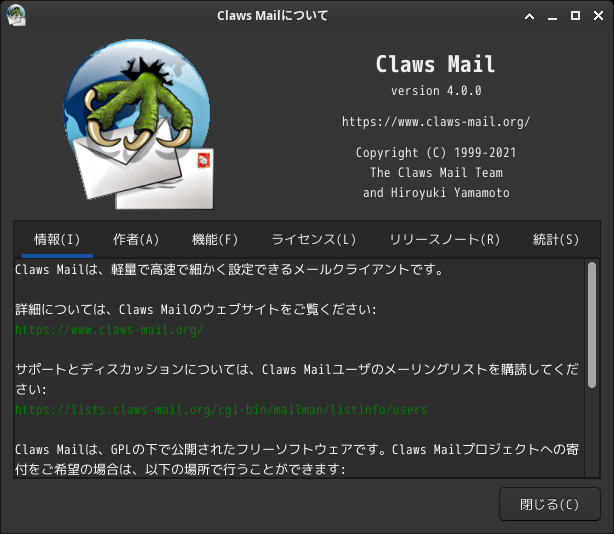Click empty scrollbar track below the handle
The height and width of the screenshot is (534, 614).
(592, 433)
